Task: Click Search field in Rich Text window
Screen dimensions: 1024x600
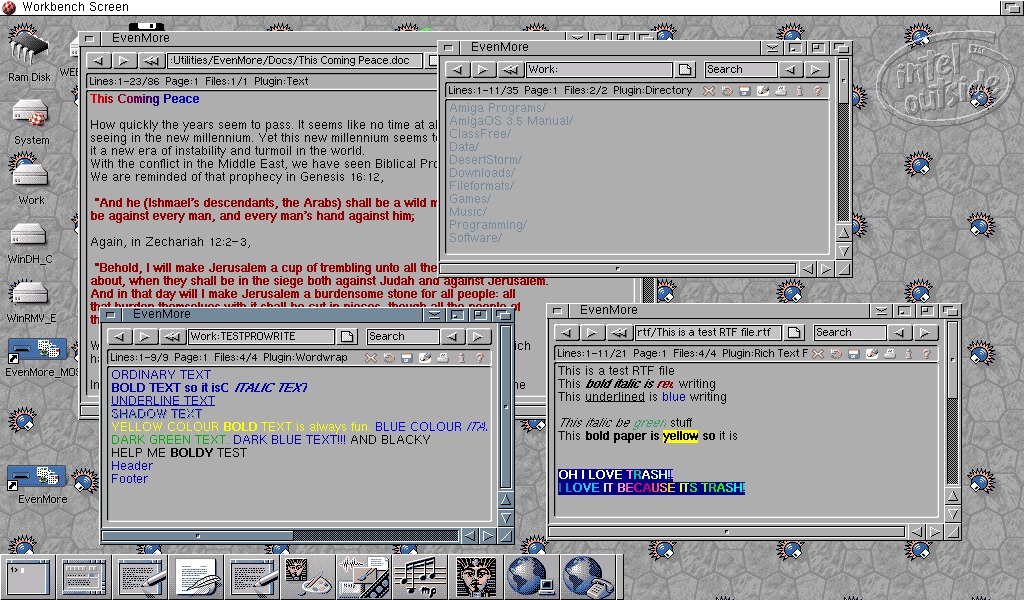Action: pos(849,333)
